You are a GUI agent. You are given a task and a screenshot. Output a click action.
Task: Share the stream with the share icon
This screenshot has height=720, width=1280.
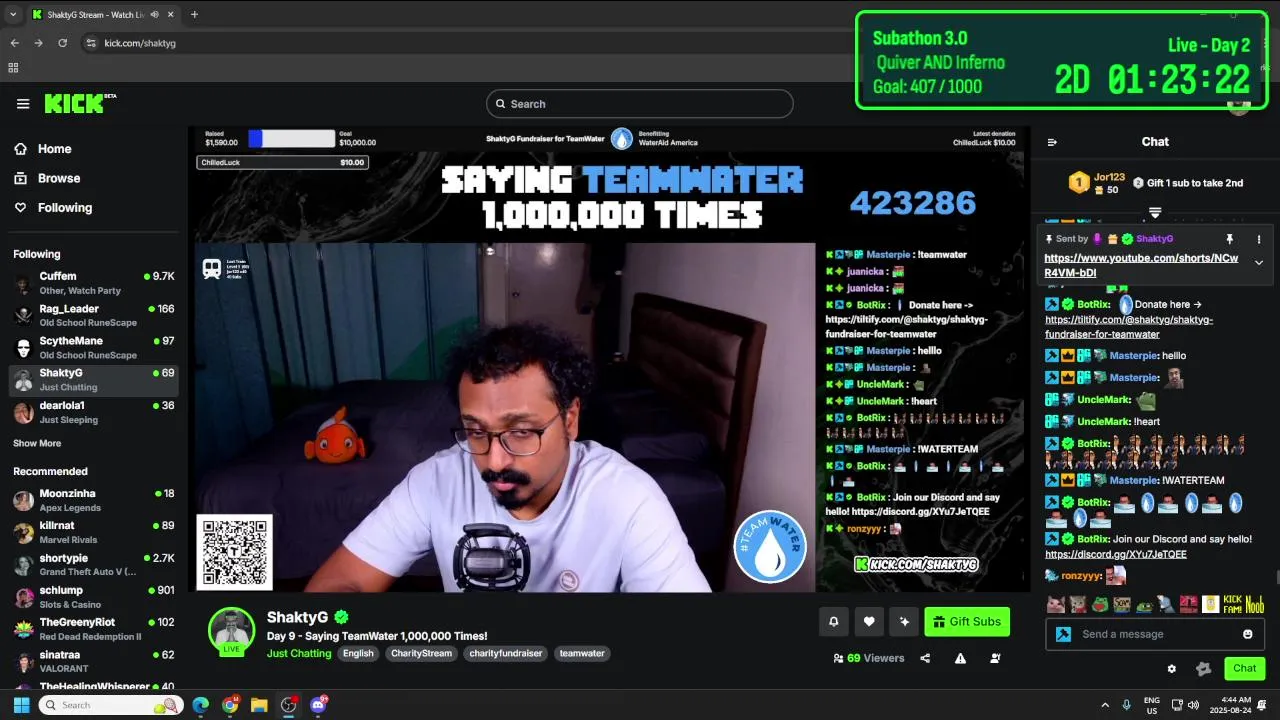coord(925,658)
